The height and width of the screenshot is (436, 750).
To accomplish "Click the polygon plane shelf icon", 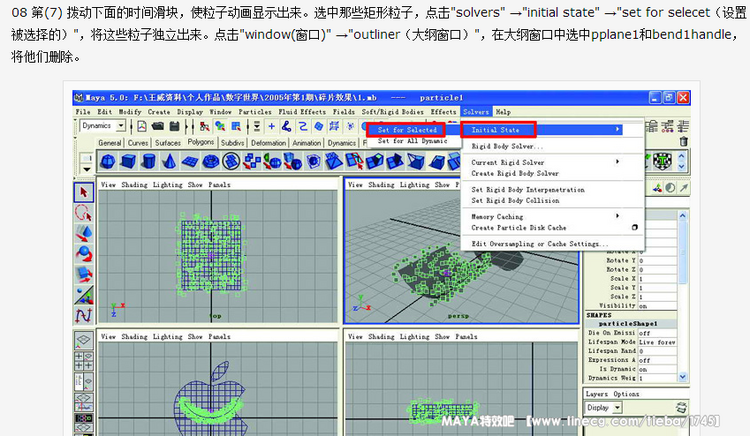I will [x=190, y=162].
